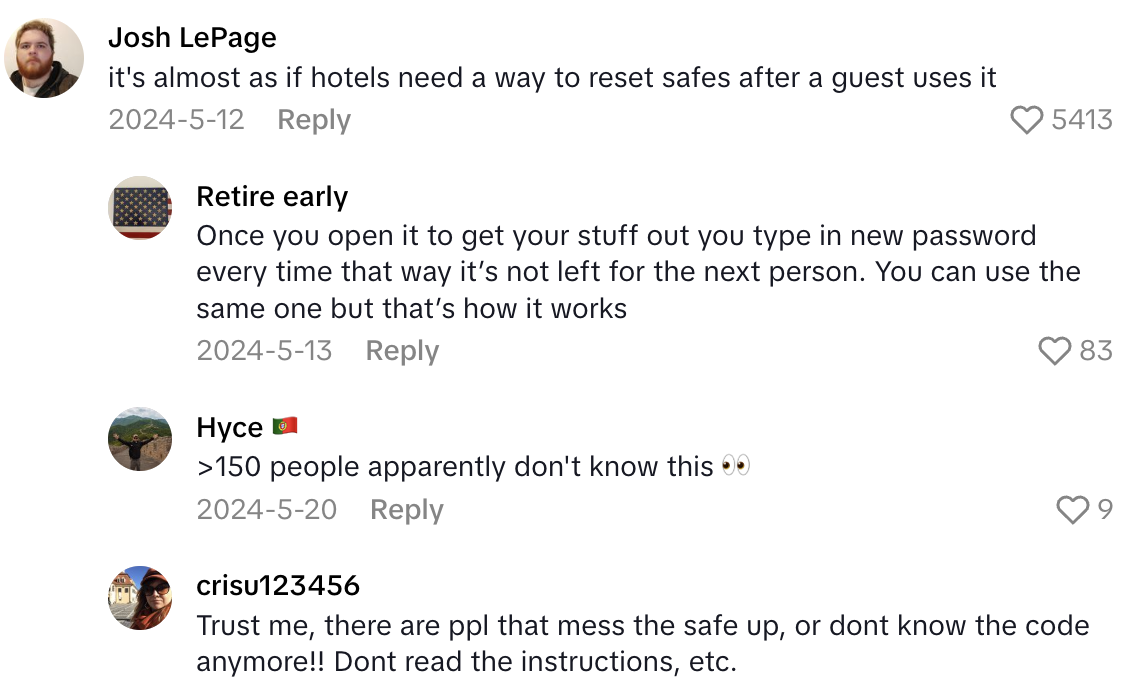Click the username Josh LePage
This screenshot has height=688, width=1146.
tap(194, 37)
